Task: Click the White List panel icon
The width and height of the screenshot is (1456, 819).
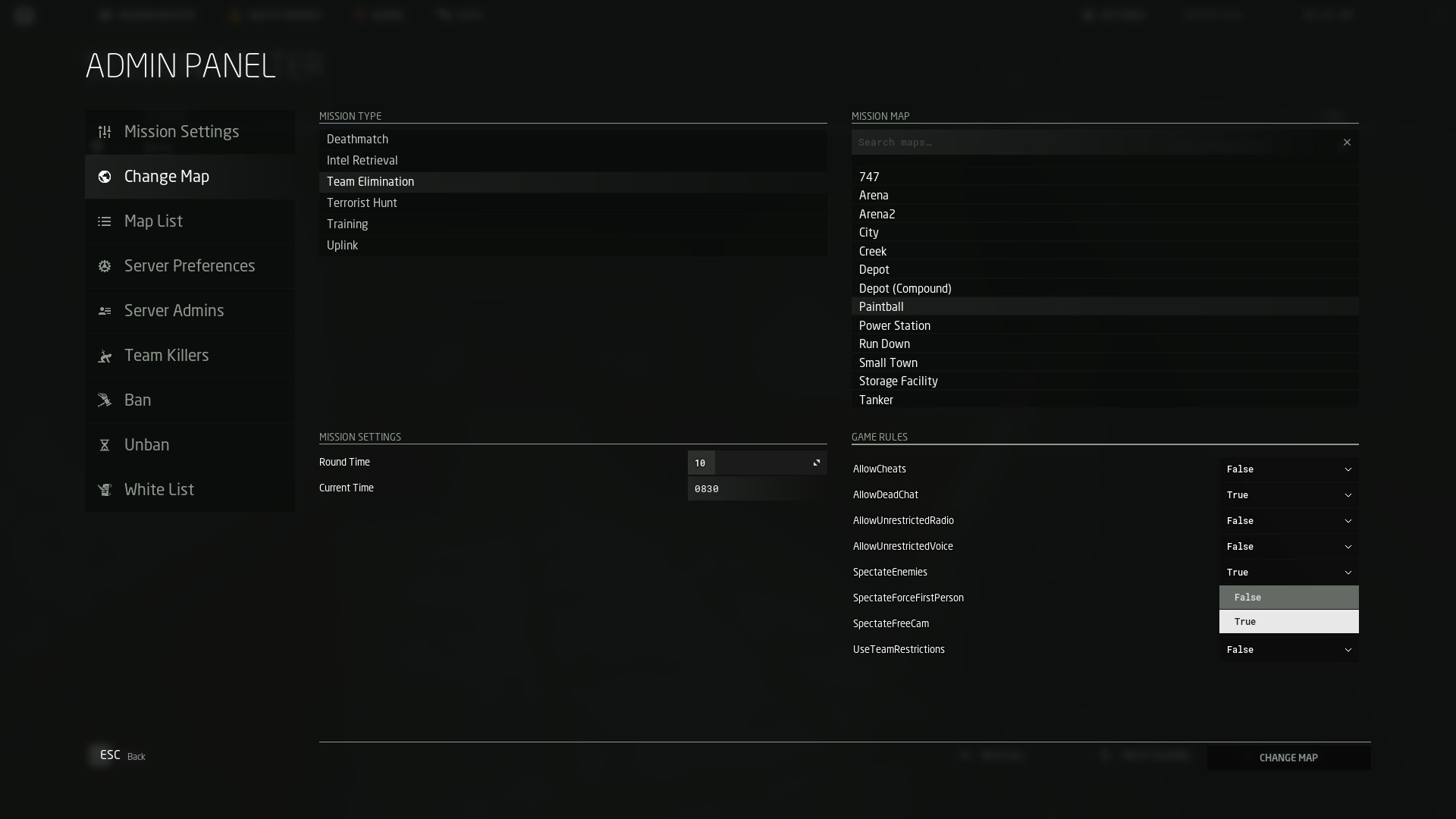Action: click(104, 489)
